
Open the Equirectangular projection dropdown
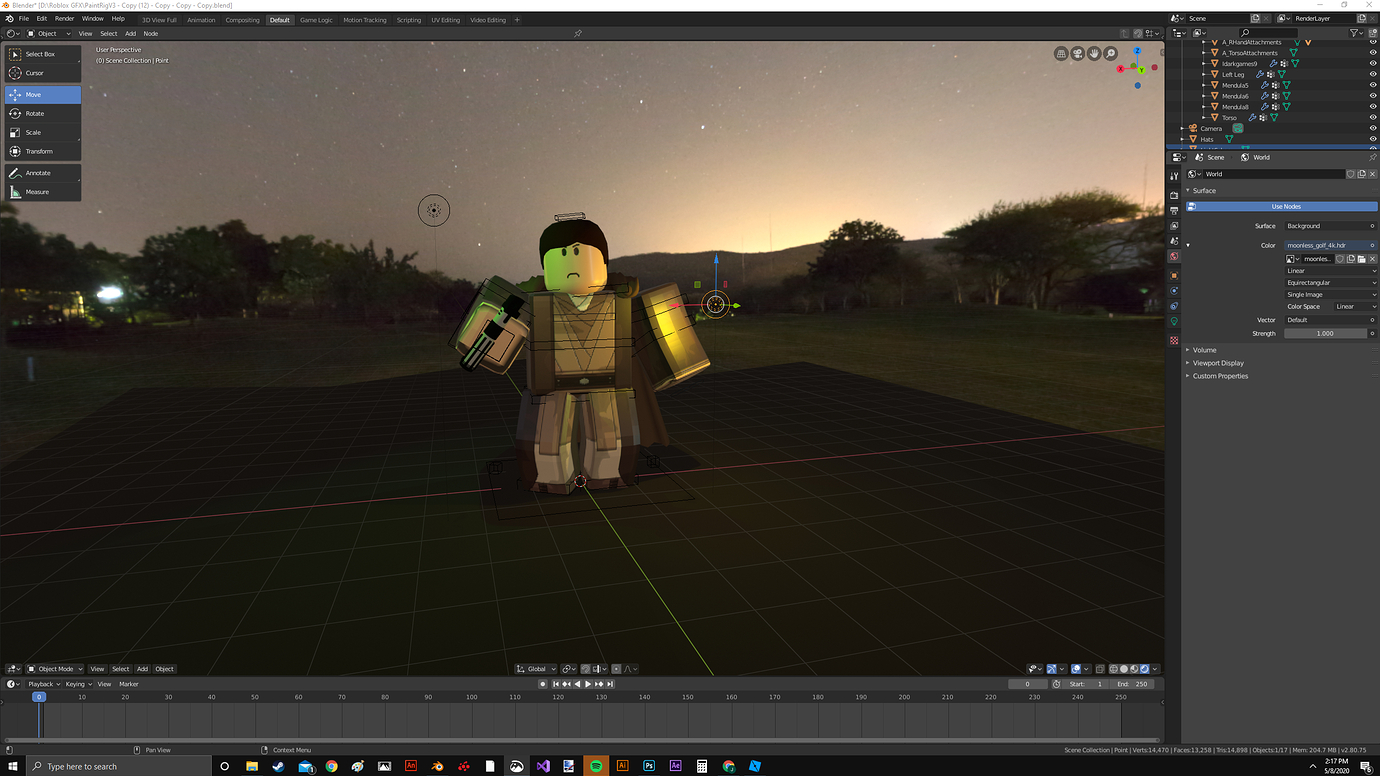[1330, 282]
